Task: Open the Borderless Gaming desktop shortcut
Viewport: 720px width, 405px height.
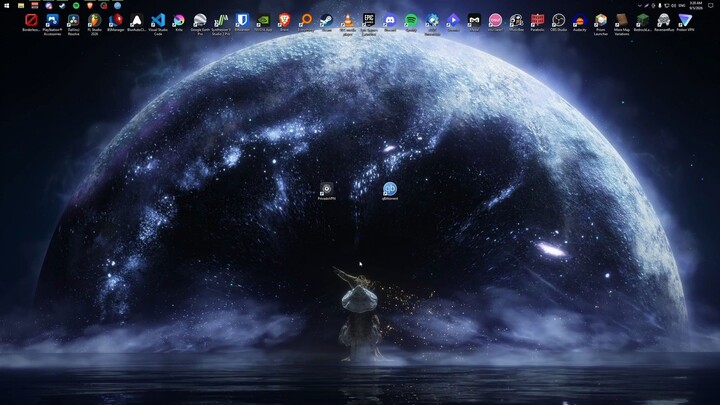Action: 31,22
